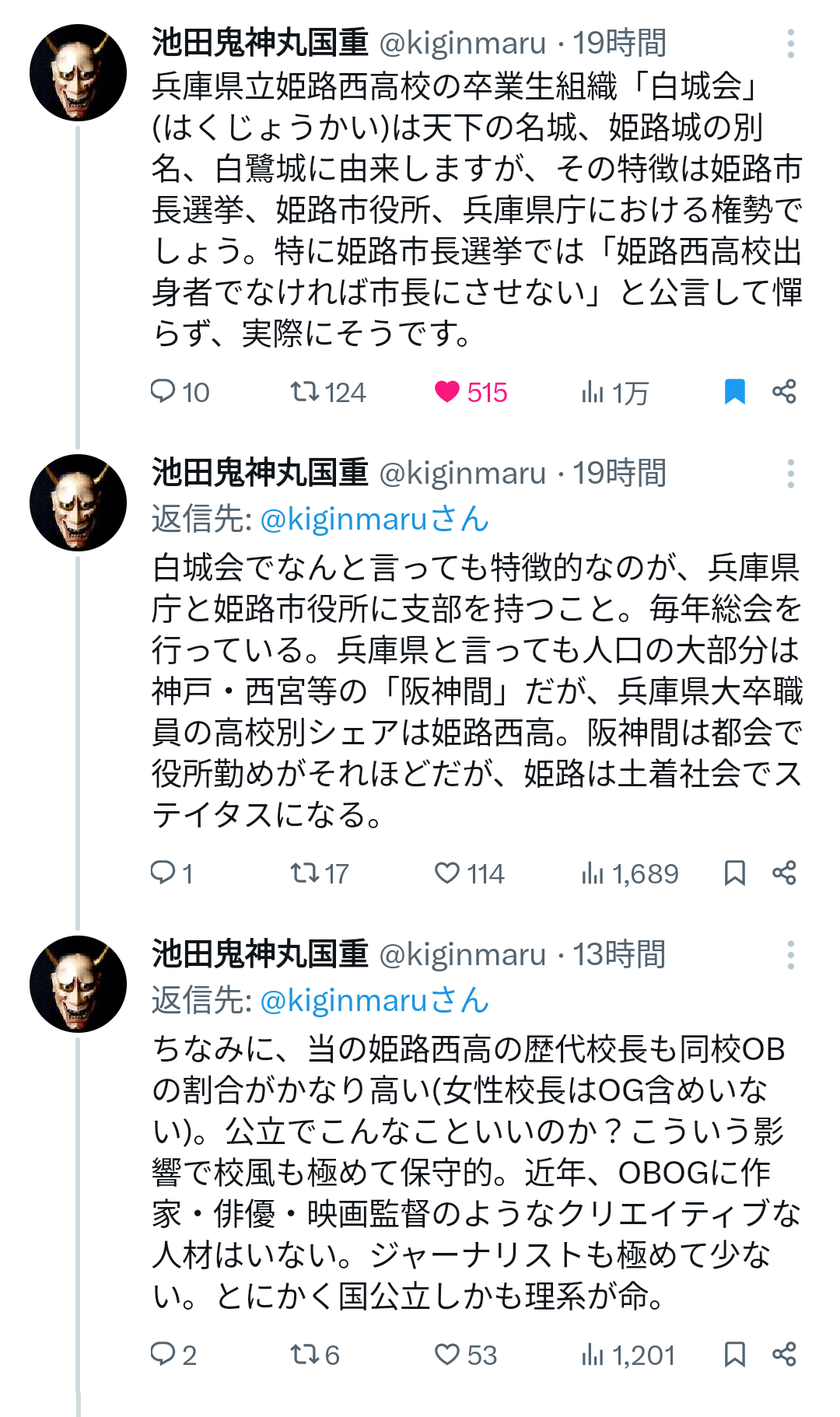Remove bookmark from the first tweet
The height and width of the screenshot is (1417, 840).
(735, 391)
